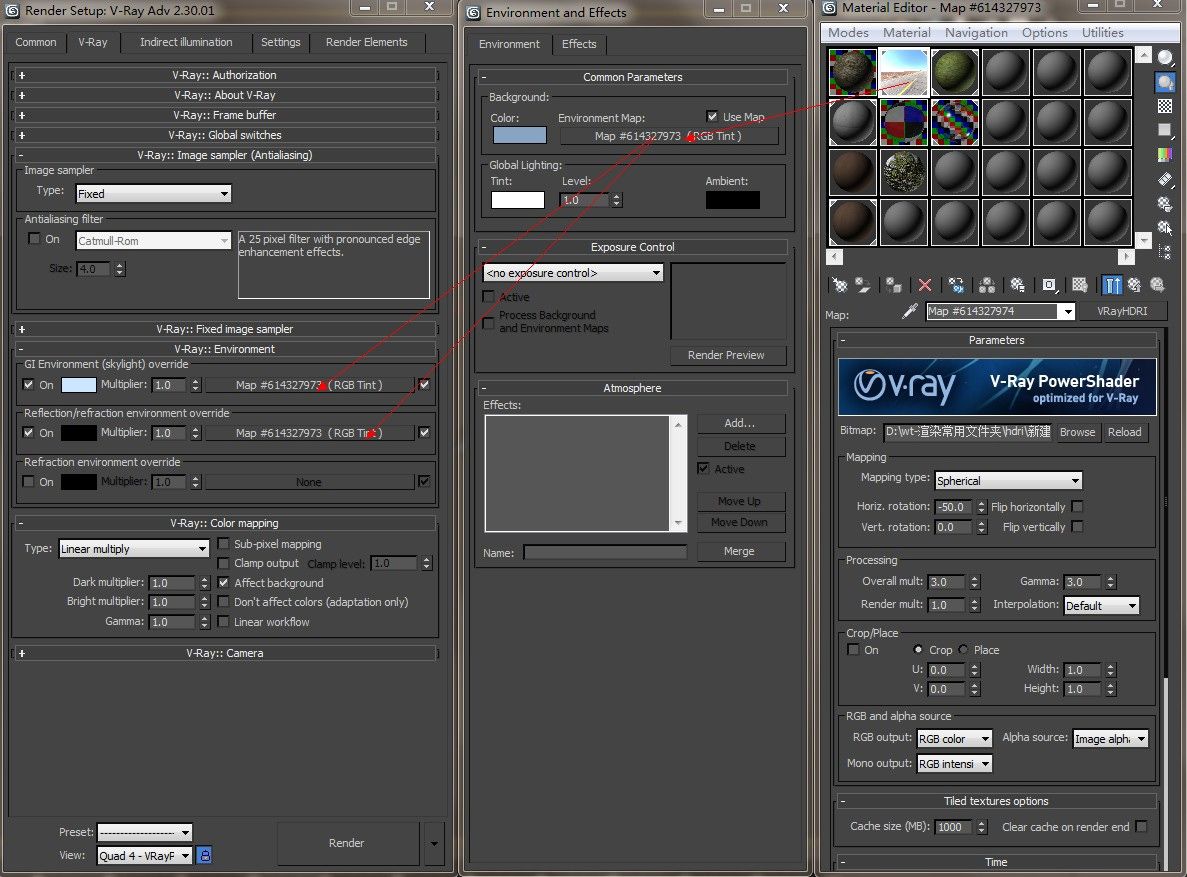
Task: Click Browse next to Bitmap path
Action: 1077,432
